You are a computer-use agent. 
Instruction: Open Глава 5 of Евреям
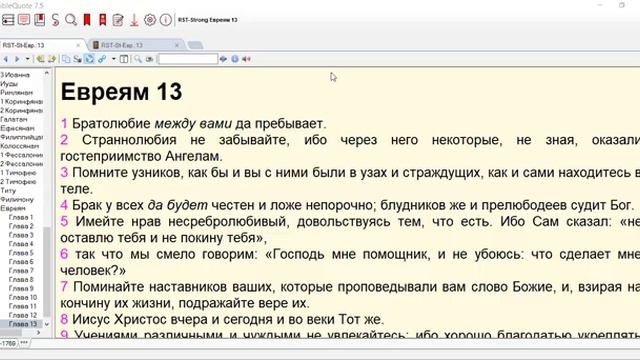21,253
